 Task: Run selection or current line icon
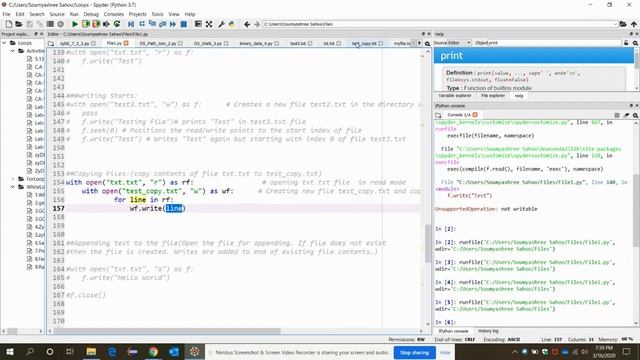(107, 24)
